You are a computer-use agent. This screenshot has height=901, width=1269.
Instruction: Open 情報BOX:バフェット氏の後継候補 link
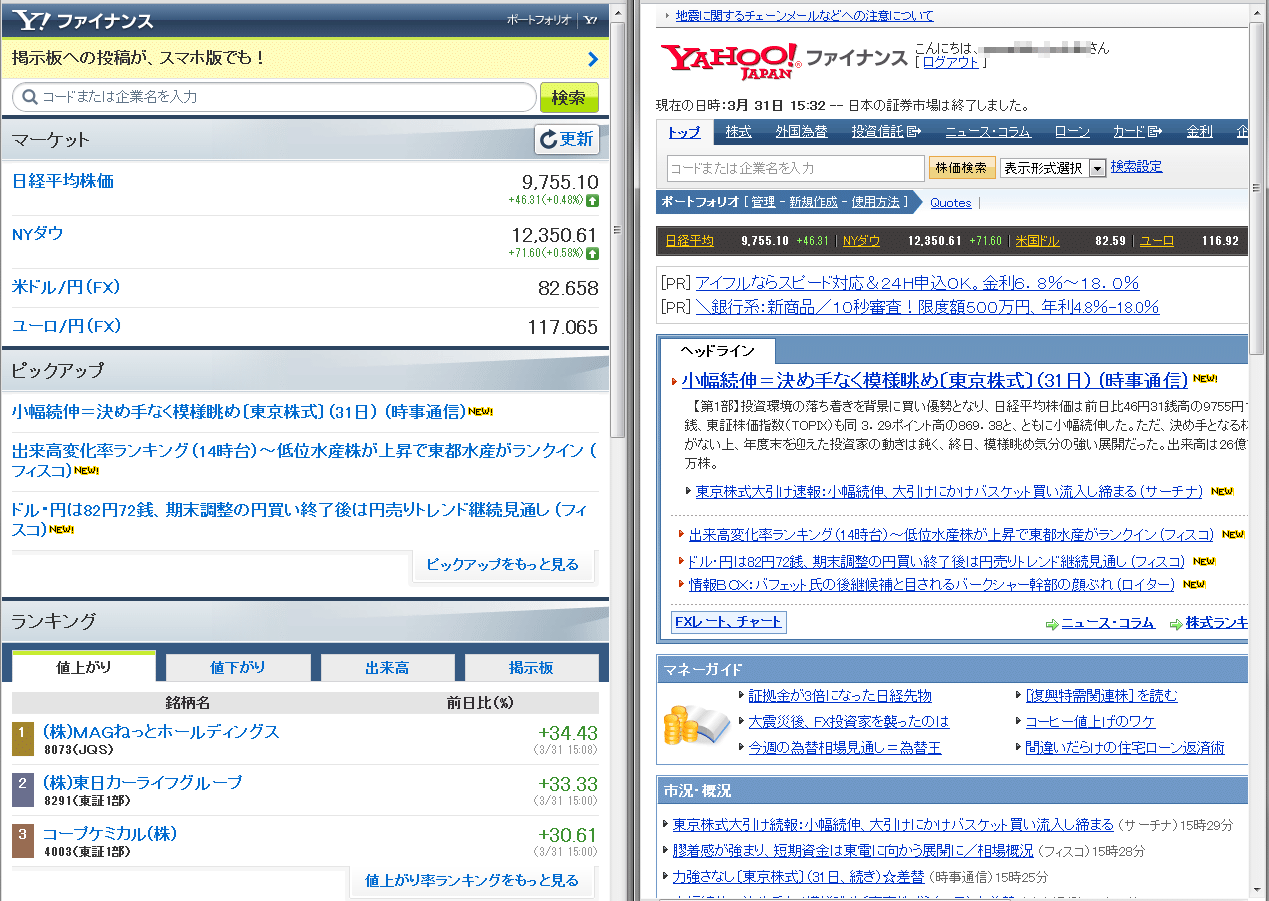pyautogui.click(x=932, y=584)
